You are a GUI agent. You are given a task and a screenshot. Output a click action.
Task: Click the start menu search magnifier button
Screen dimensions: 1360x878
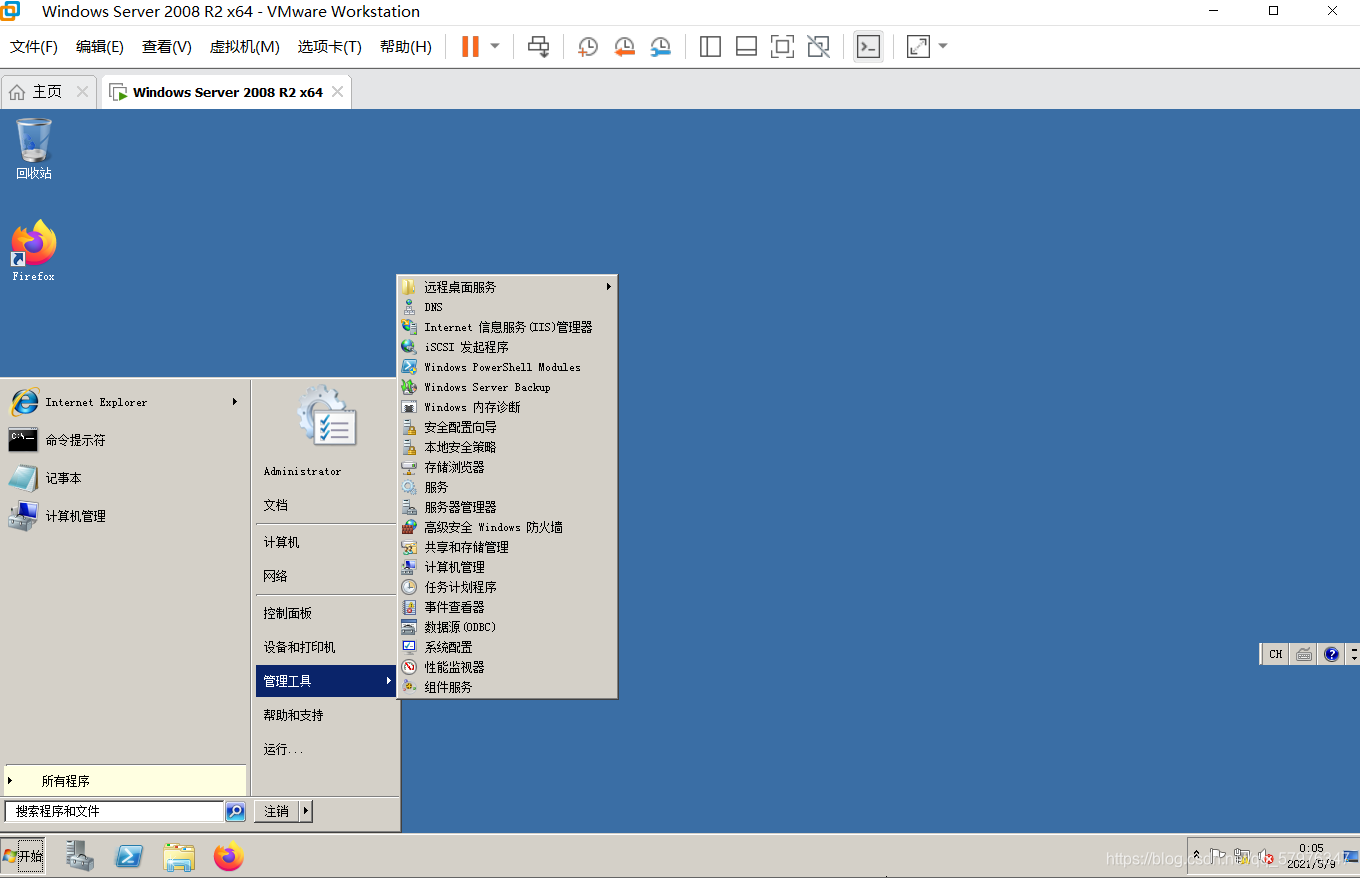(x=235, y=811)
